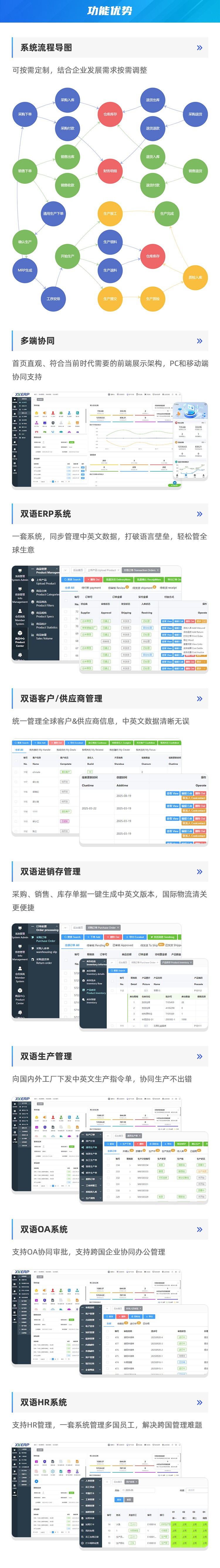The height and width of the screenshot is (1568, 220).
Task: Switch to the 全部 All filter tab
Action: point(70,587)
